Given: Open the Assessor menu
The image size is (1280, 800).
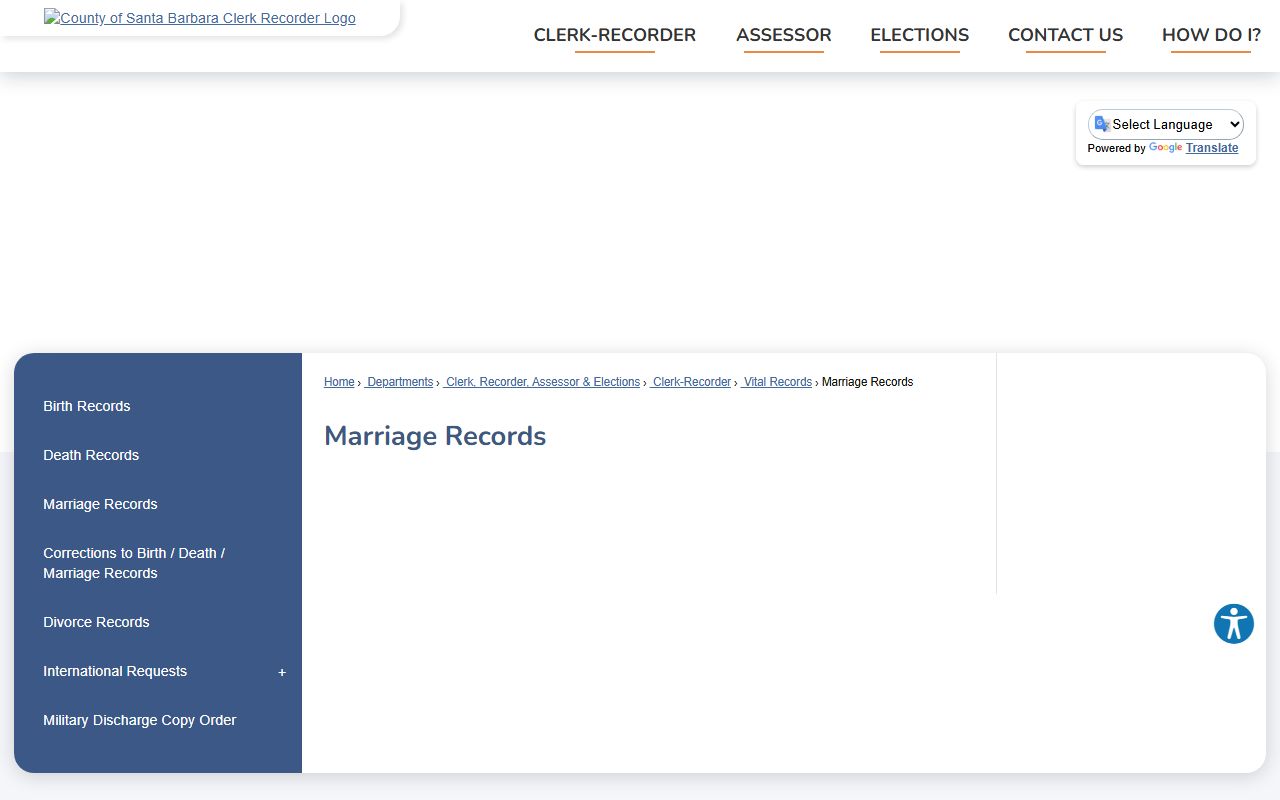Looking at the screenshot, I should (784, 35).
